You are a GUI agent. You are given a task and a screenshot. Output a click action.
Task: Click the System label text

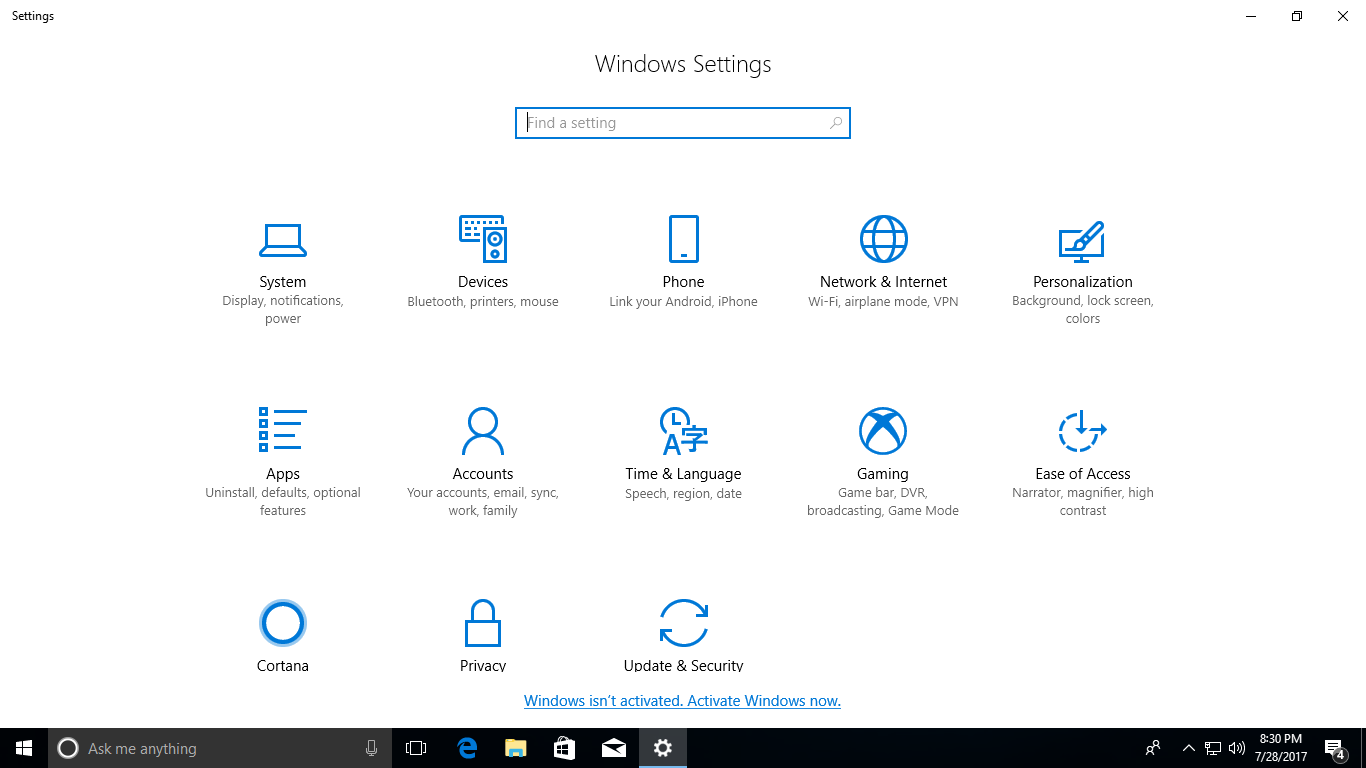283,282
